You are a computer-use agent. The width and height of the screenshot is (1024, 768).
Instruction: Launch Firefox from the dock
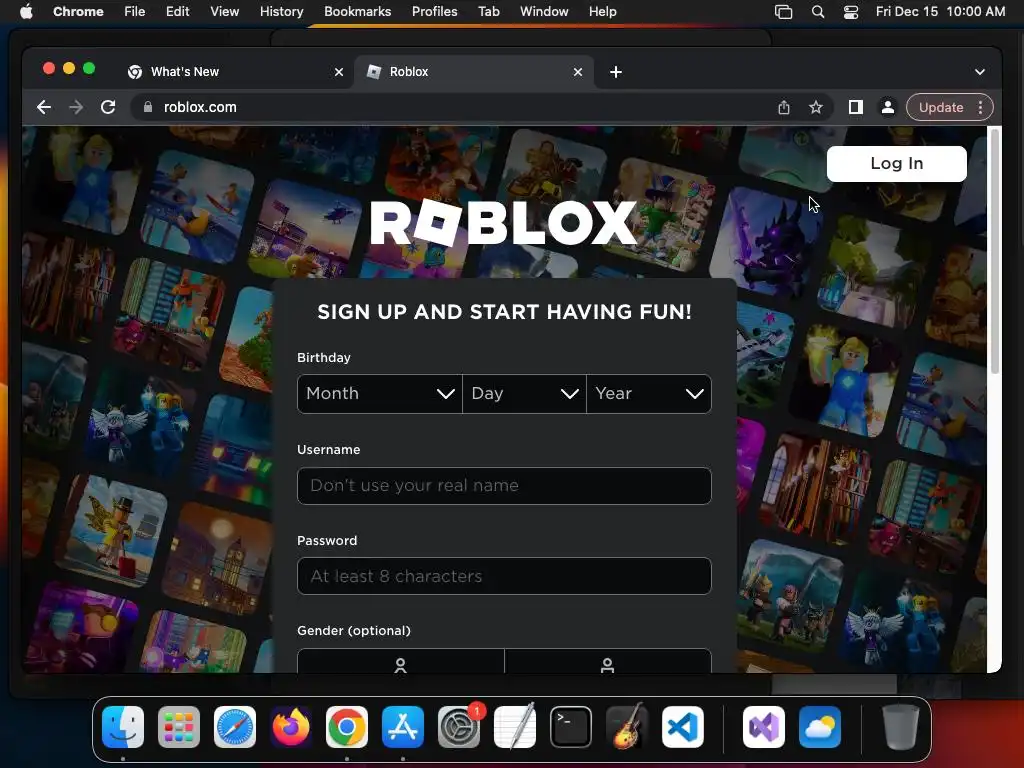[291, 727]
